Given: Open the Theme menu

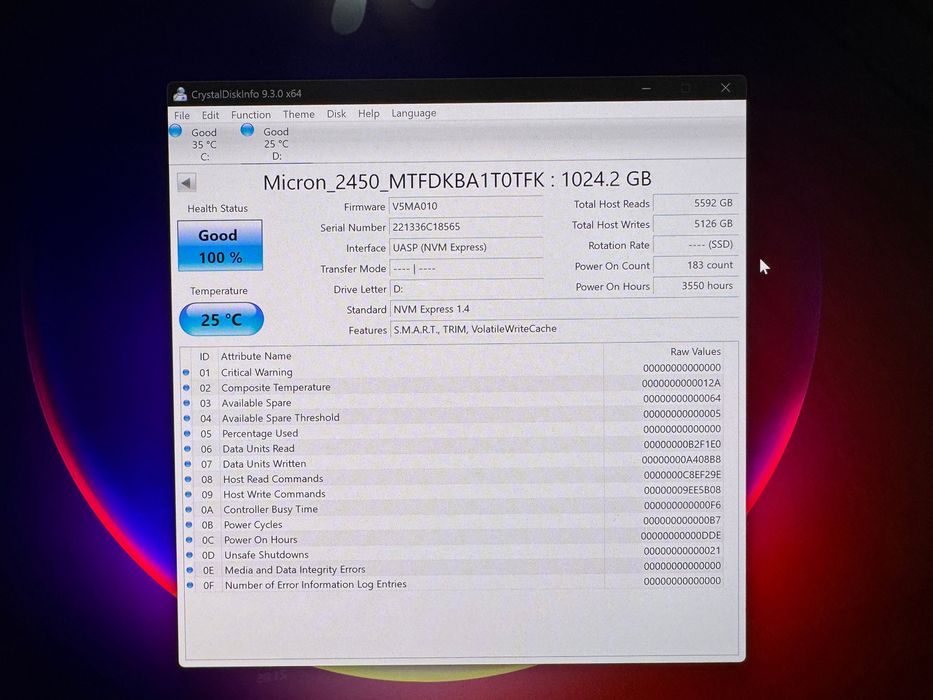Looking at the screenshot, I should 299,114.
